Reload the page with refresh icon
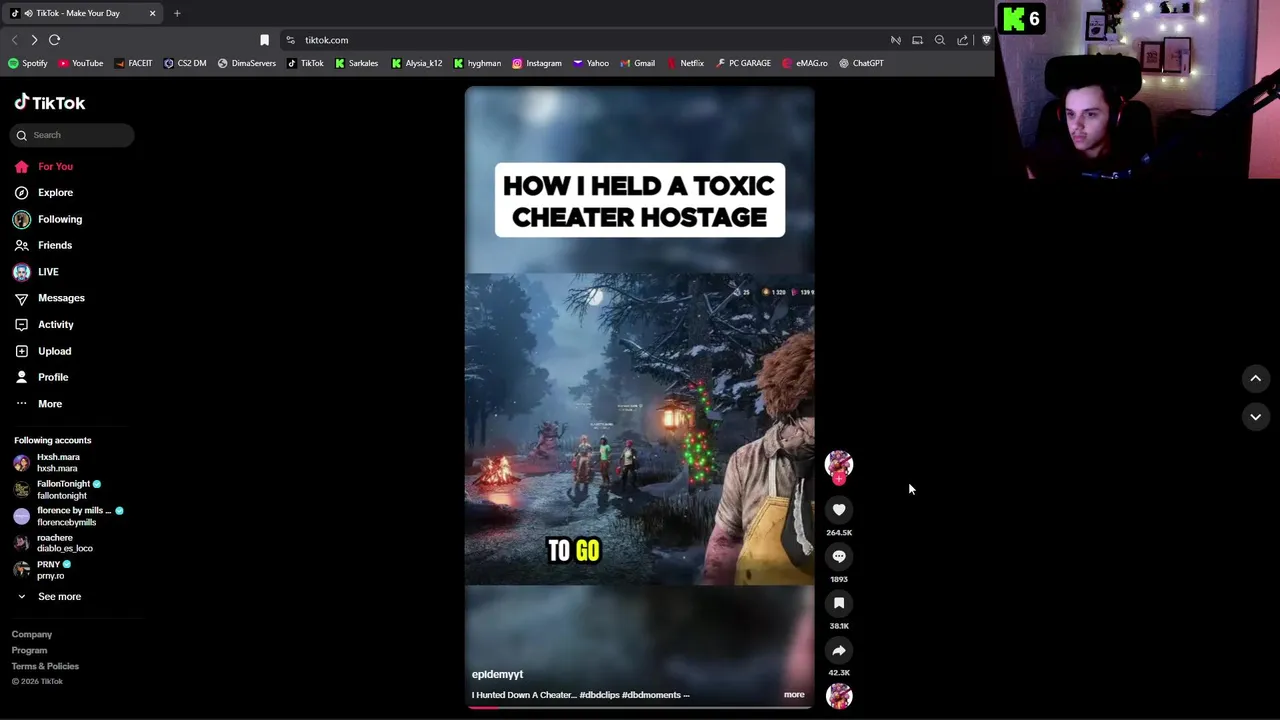1280x720 pixels. pyautogui.click(x=54, y=40)
